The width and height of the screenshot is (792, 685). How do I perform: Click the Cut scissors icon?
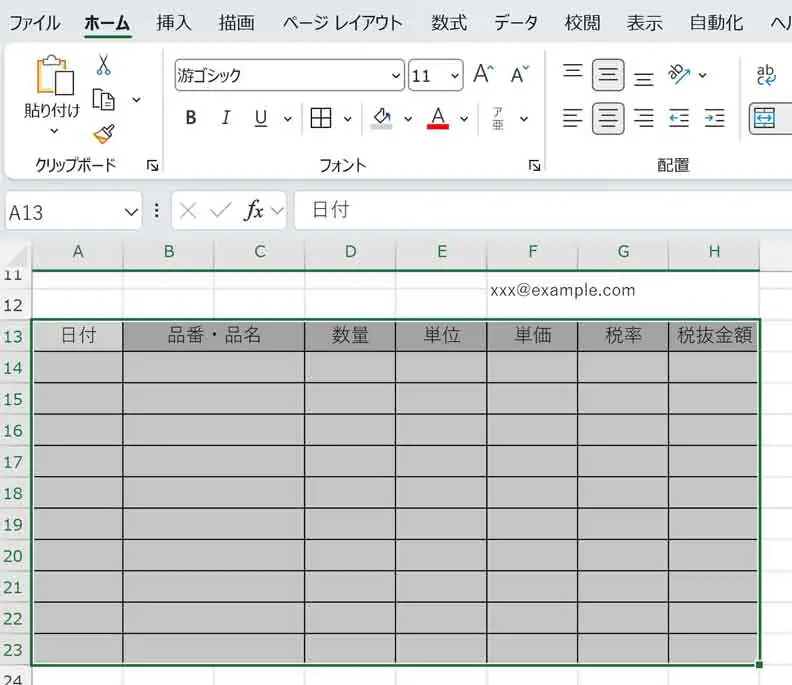click(103, 66)
